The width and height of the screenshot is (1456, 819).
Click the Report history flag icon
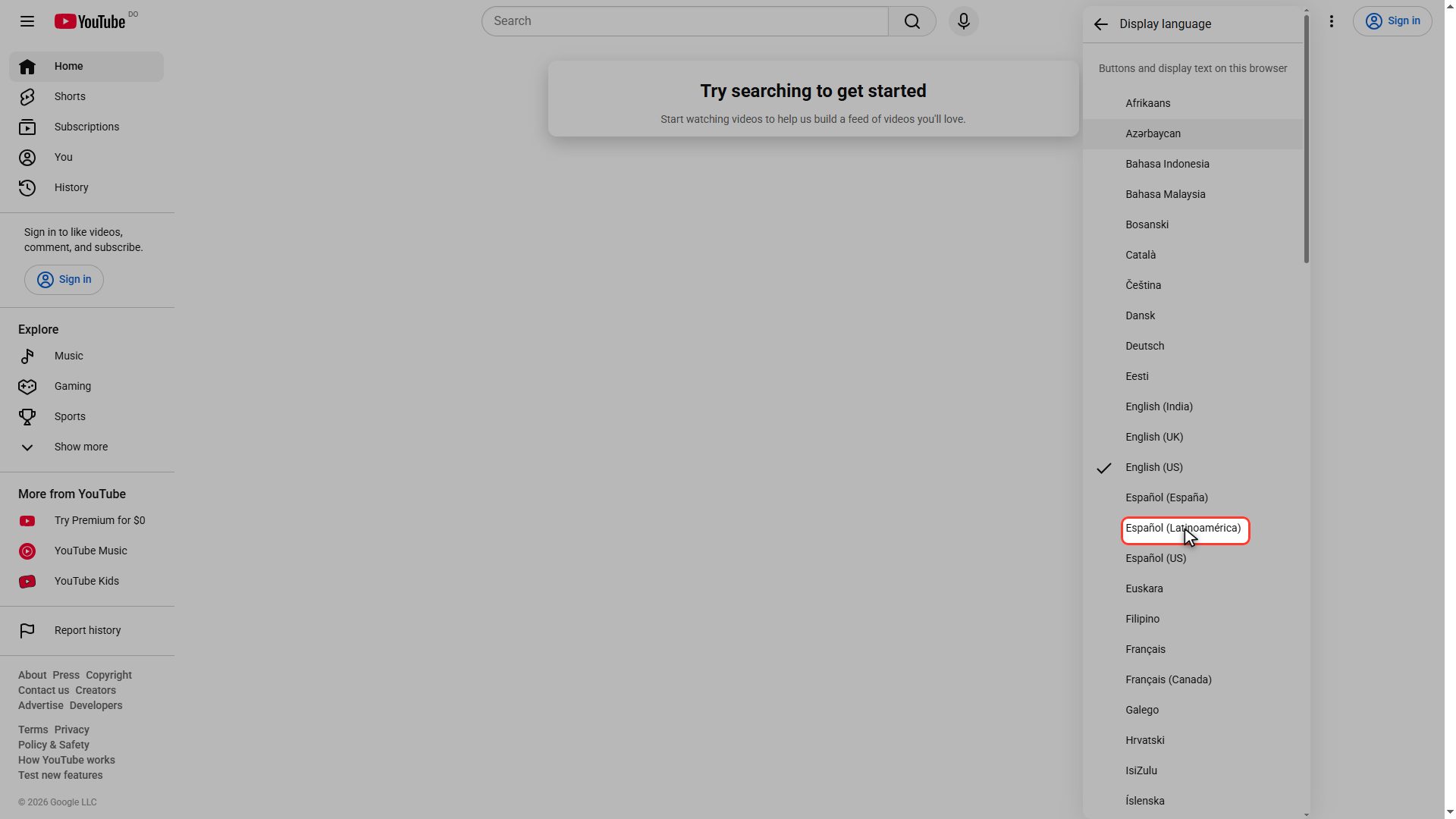(x=27, y=631)
